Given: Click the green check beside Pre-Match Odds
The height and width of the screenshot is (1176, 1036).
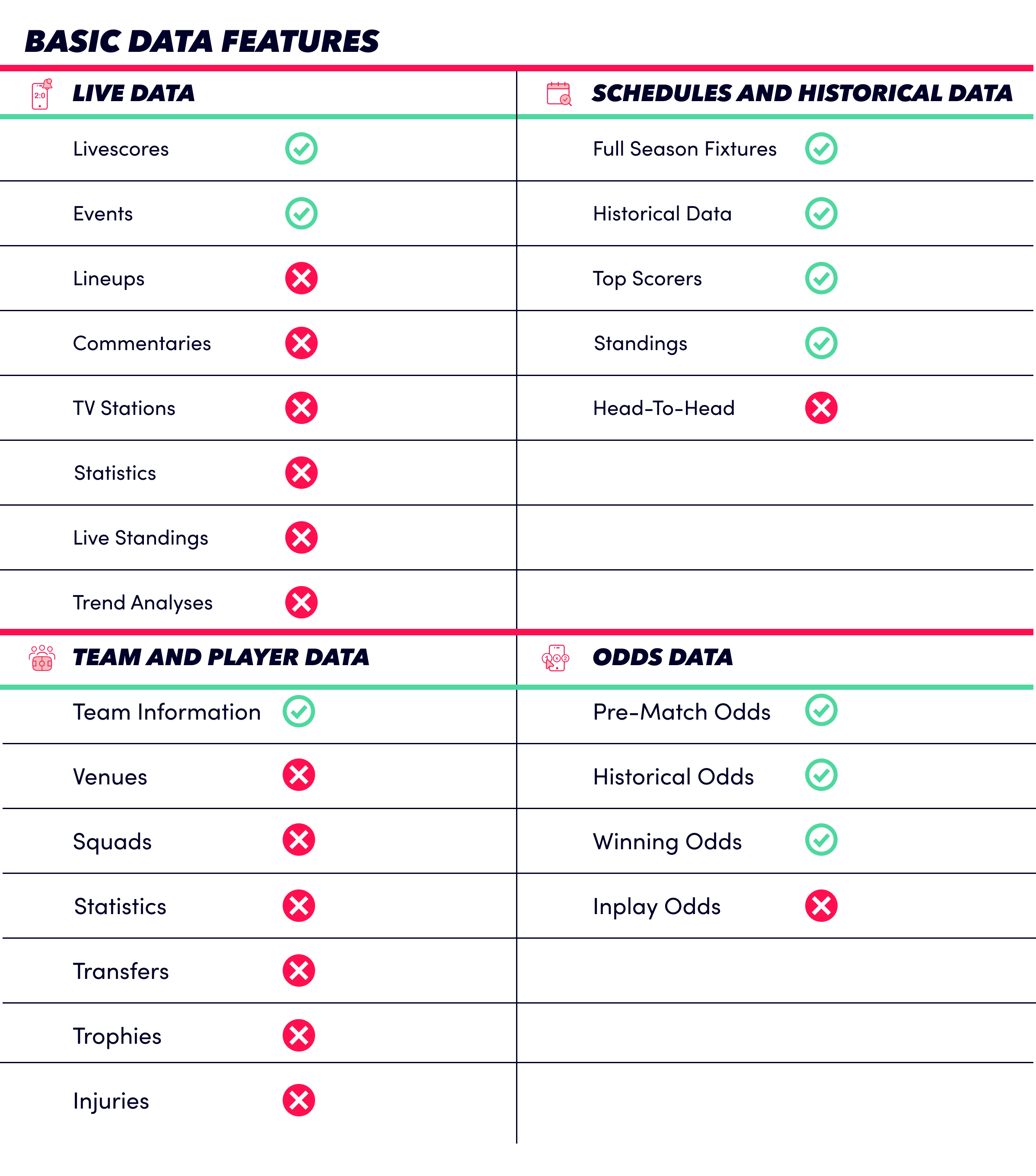Looking at the screenshot, I should (x=821, y=710).
